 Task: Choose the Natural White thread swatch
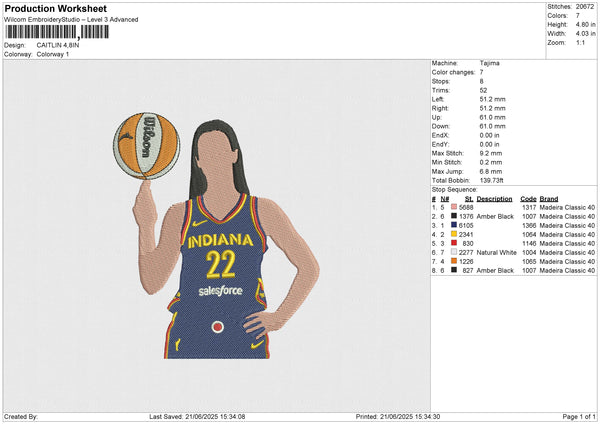[x=454, y=252]
